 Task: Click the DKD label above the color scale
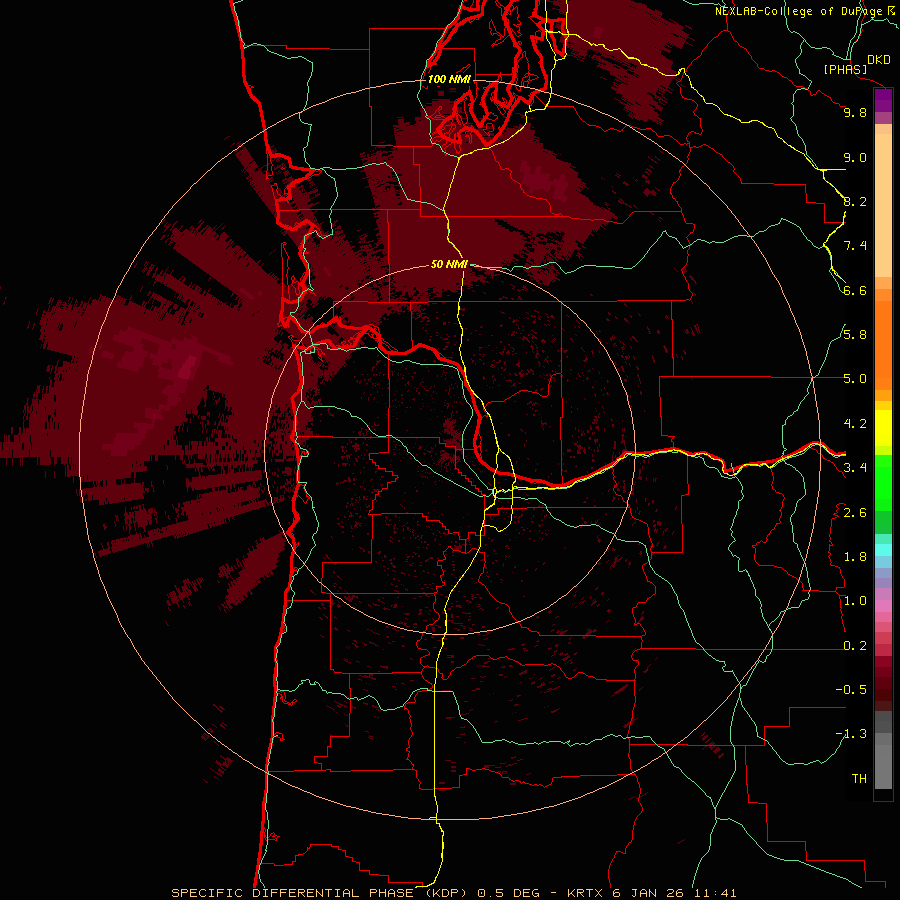[x=879, y=60]
